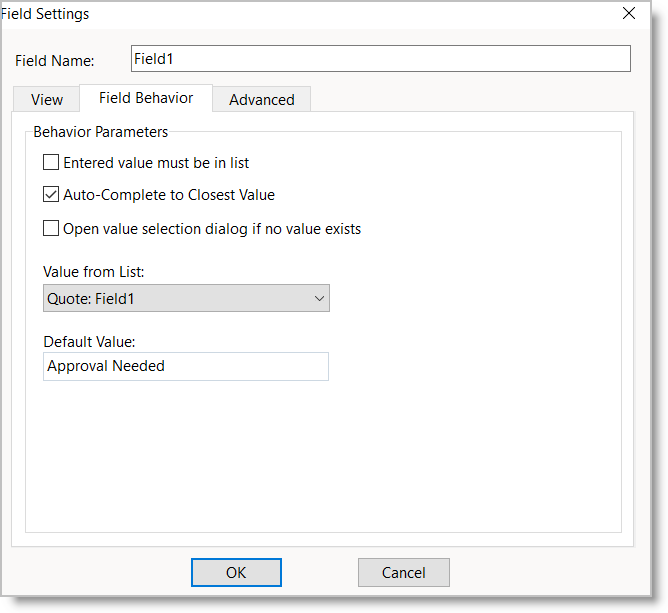Click the Field Settings title bar text
This screenshot has width=668, height=613.
(x=46, y=14)
